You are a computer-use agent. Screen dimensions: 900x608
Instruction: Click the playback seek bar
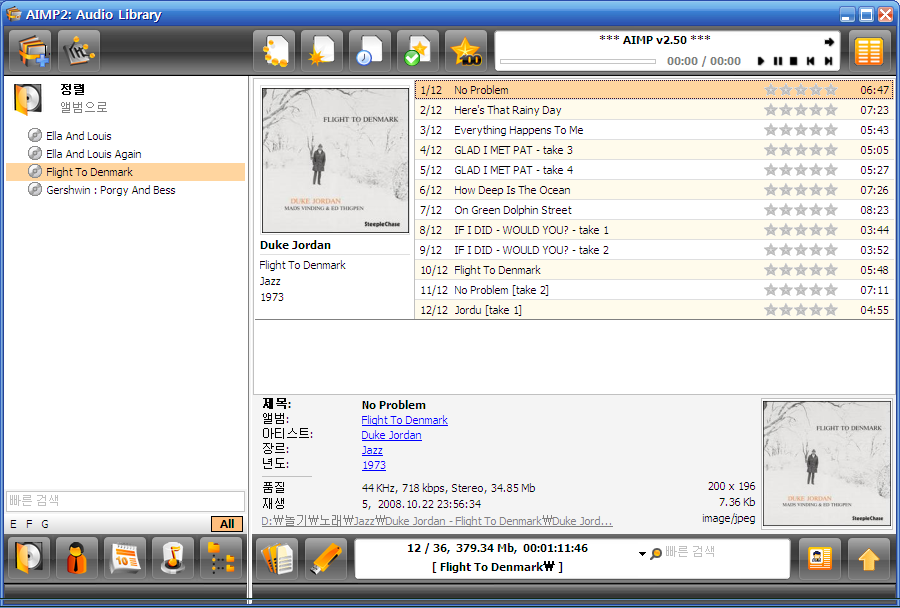(x=577, y=61)
